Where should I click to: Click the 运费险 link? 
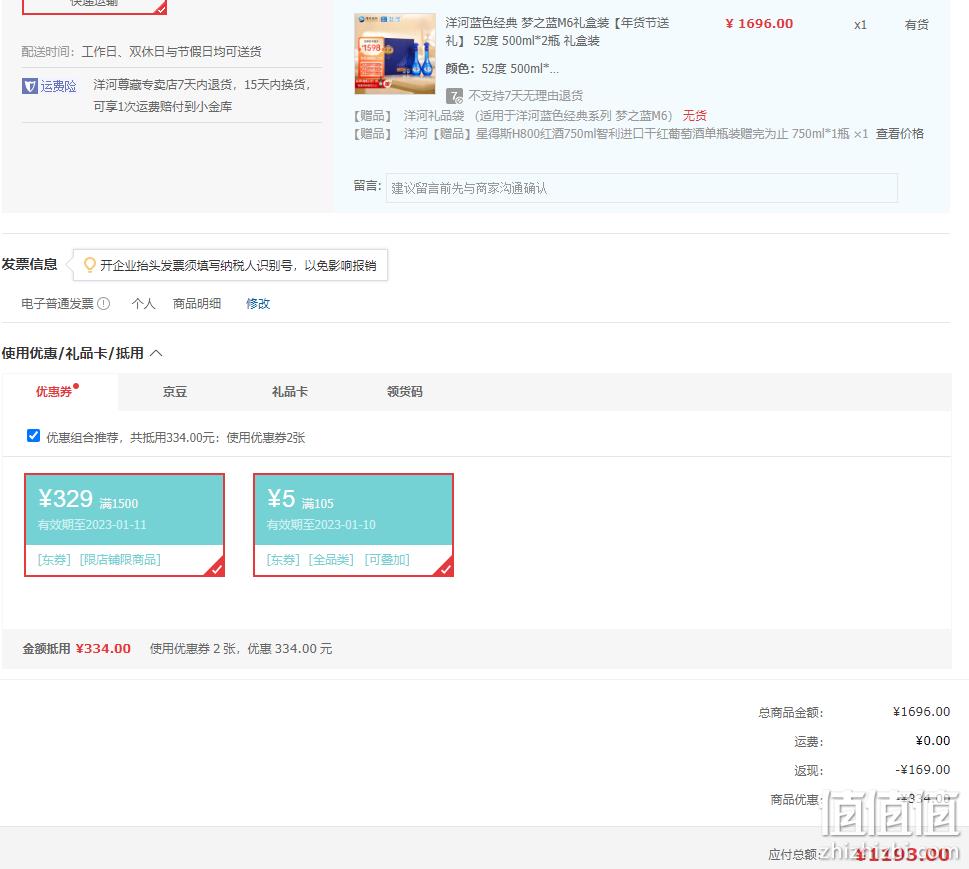point(59,86)
